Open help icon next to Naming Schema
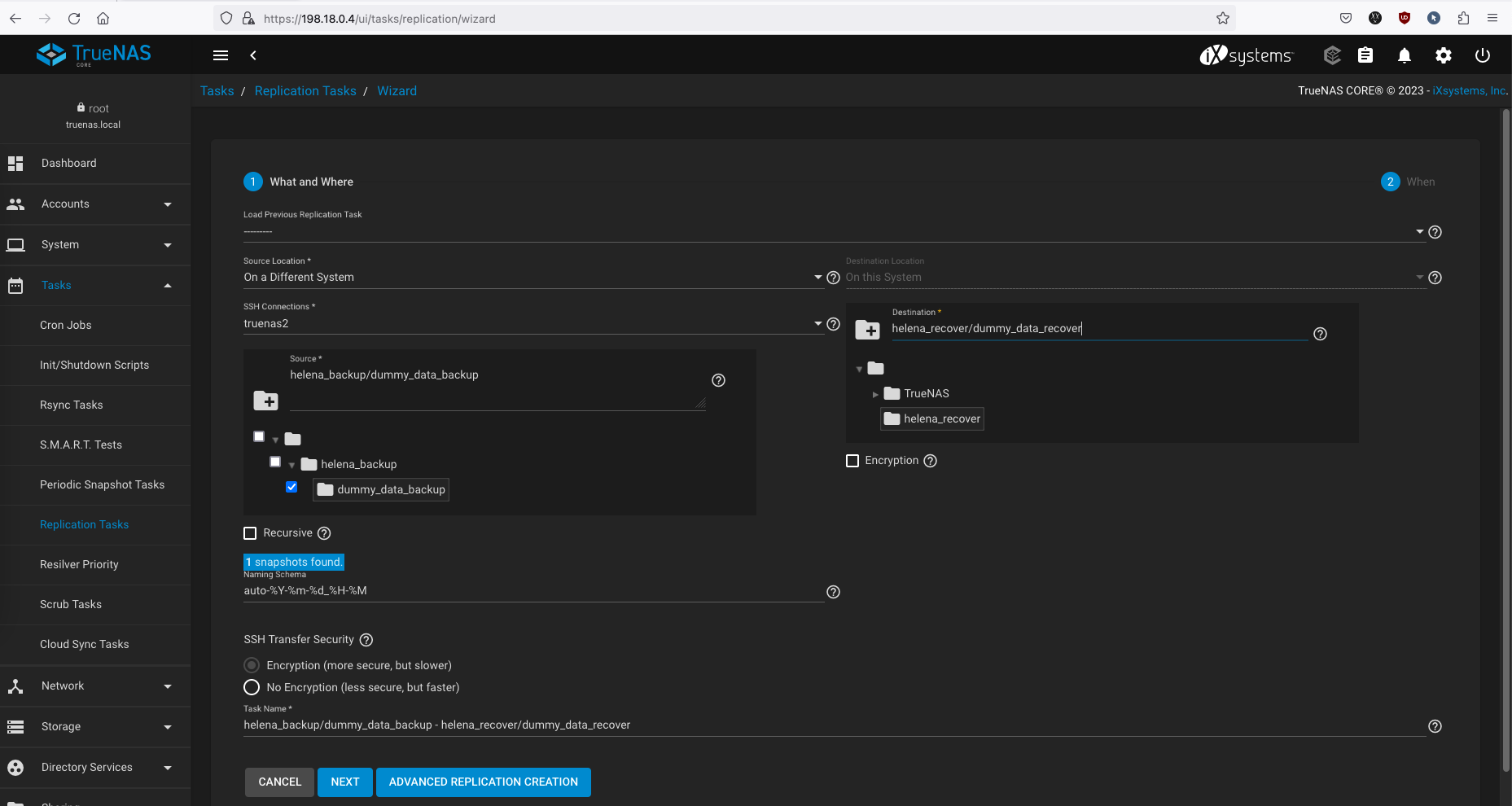This screenshot has height=806, width=1512. point(833,592)
